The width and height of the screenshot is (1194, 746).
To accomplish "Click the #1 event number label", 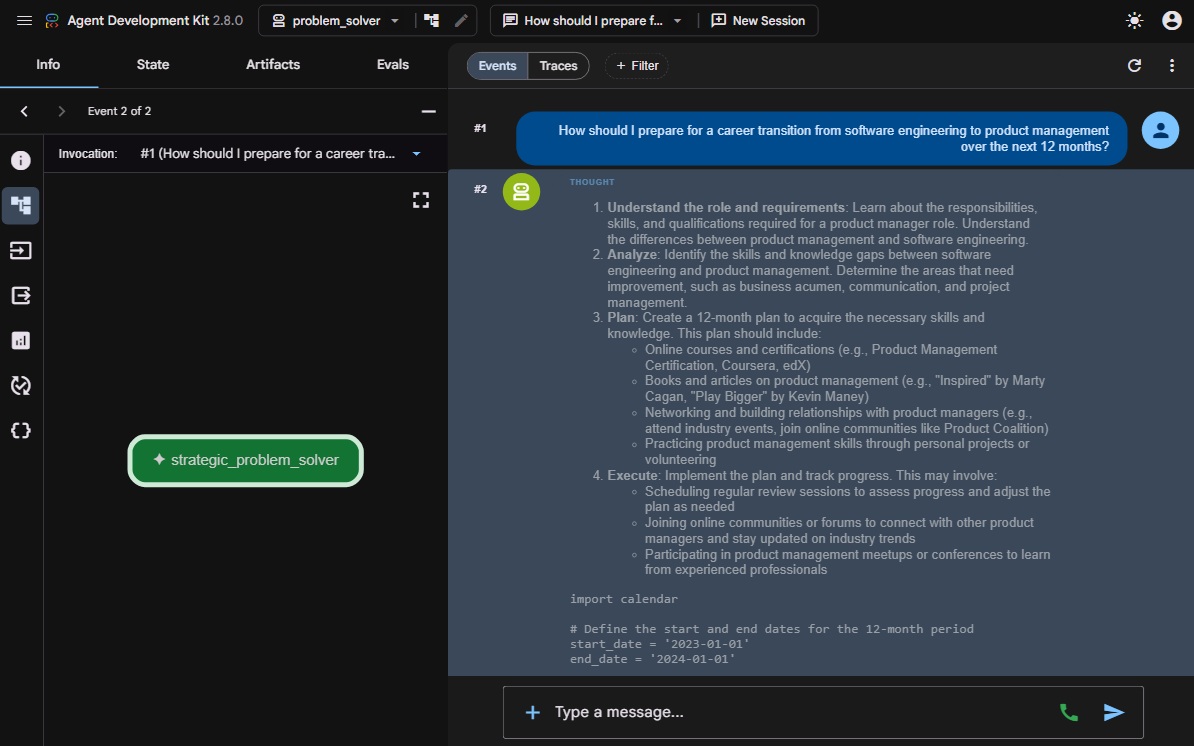I will [x=480, y=128].
